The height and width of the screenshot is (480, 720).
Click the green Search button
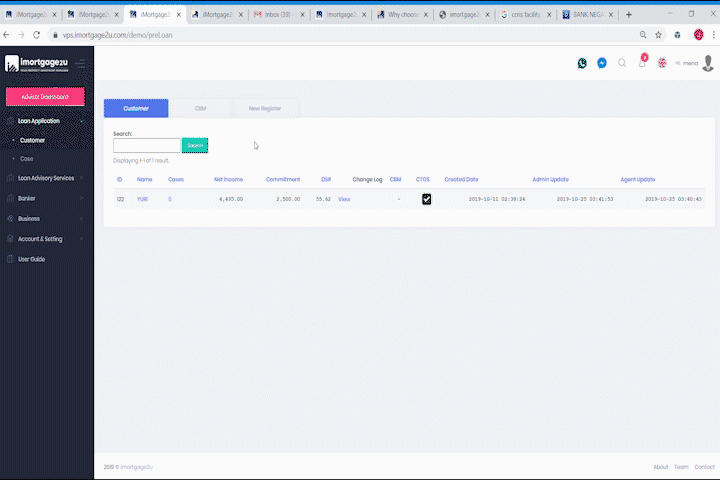click(x=195, y=145)
